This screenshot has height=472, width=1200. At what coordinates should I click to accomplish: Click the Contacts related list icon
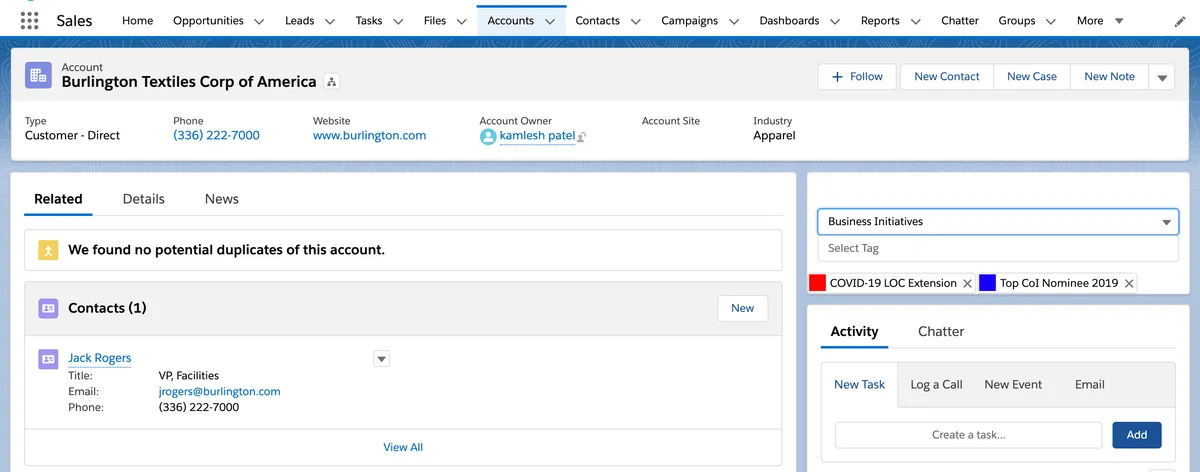coord(48,308)
